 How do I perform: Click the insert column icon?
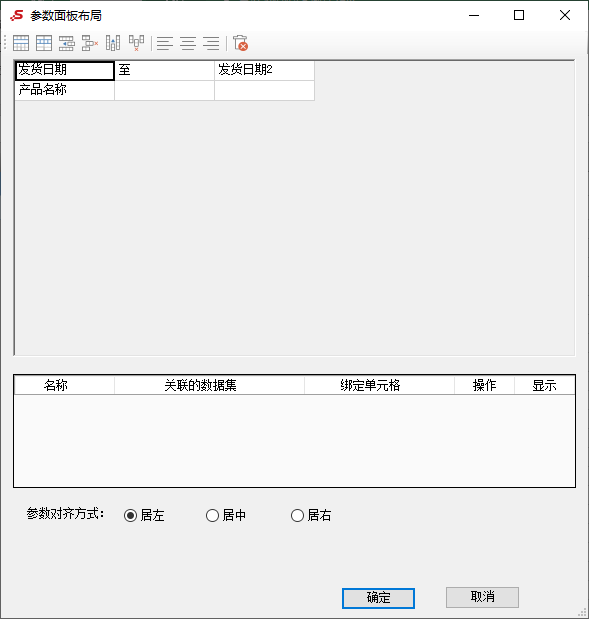point(113,43)
